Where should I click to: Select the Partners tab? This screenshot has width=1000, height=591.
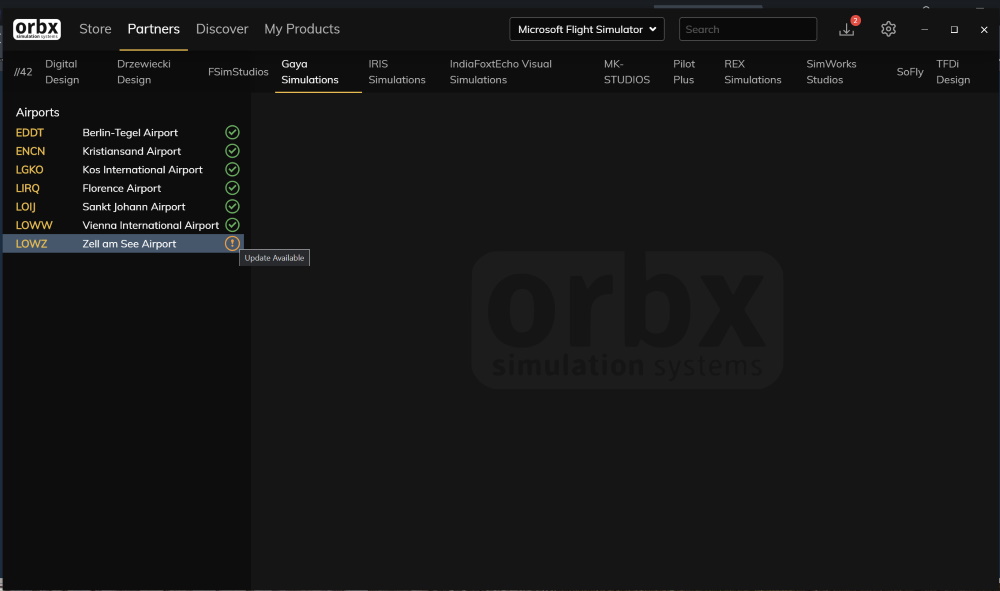pyautogui.click(x=154, y=29)
